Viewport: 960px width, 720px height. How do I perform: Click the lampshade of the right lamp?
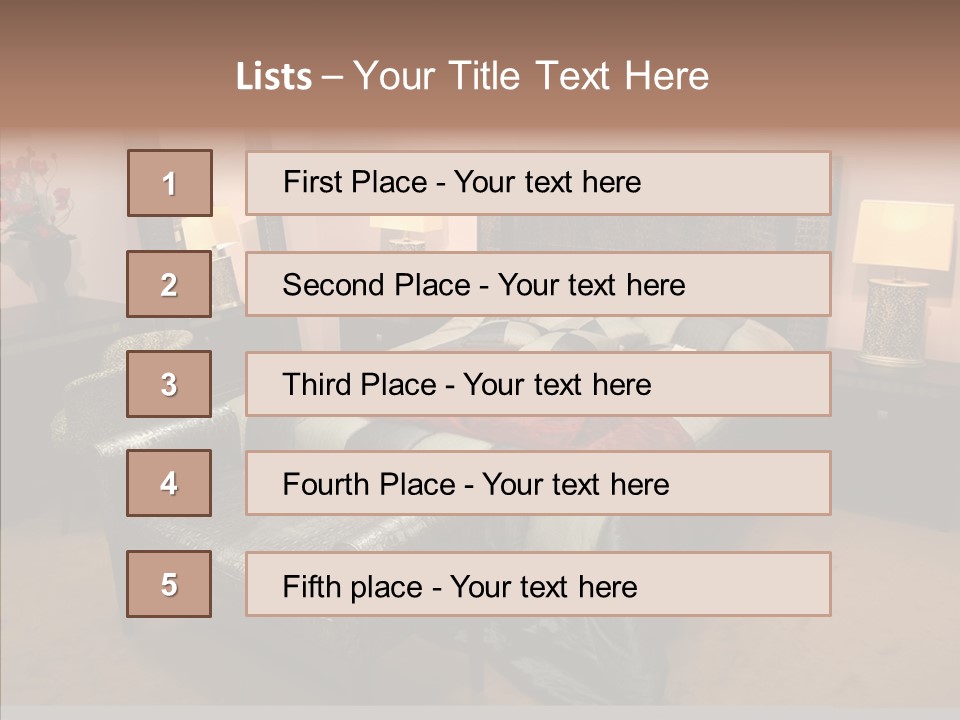point(903,236)
